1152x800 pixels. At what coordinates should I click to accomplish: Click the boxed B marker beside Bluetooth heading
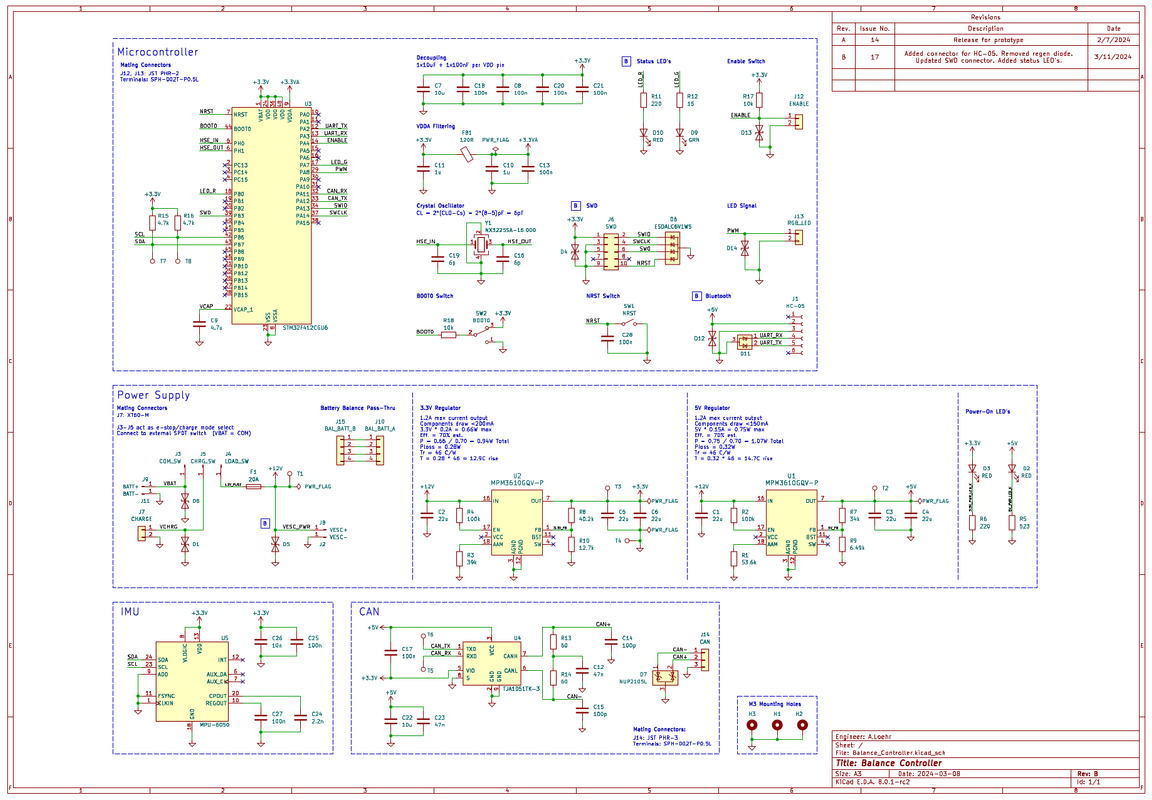[696, 296]
